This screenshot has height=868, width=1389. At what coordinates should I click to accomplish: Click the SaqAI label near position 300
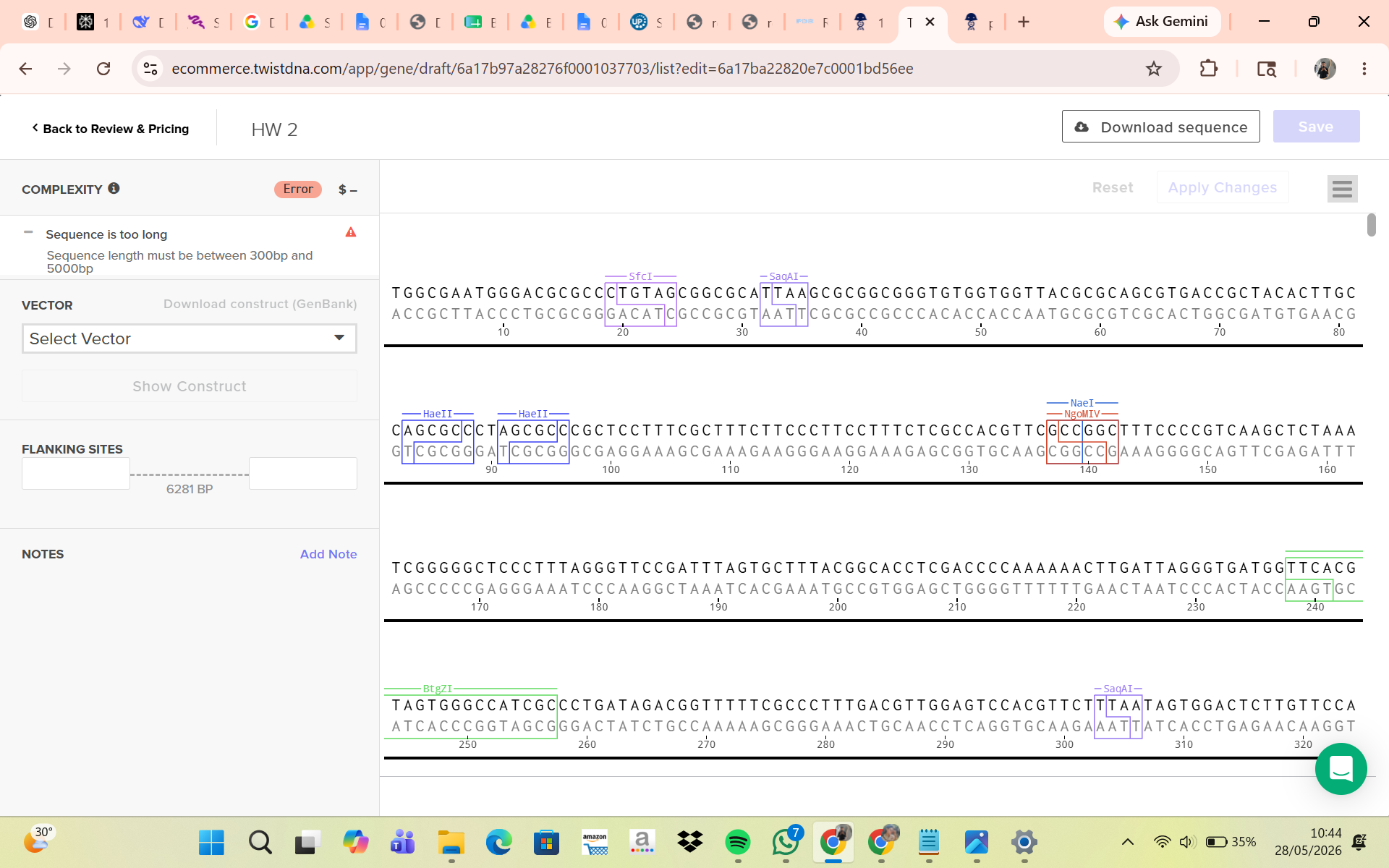[1118, 689]
